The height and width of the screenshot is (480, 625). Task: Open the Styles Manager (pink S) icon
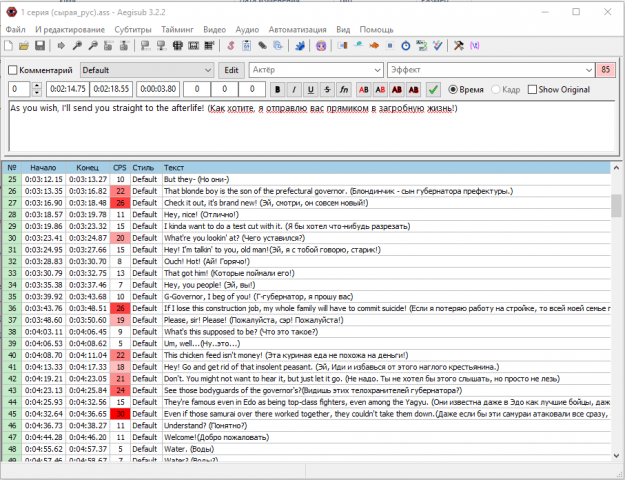click(231, 46)
